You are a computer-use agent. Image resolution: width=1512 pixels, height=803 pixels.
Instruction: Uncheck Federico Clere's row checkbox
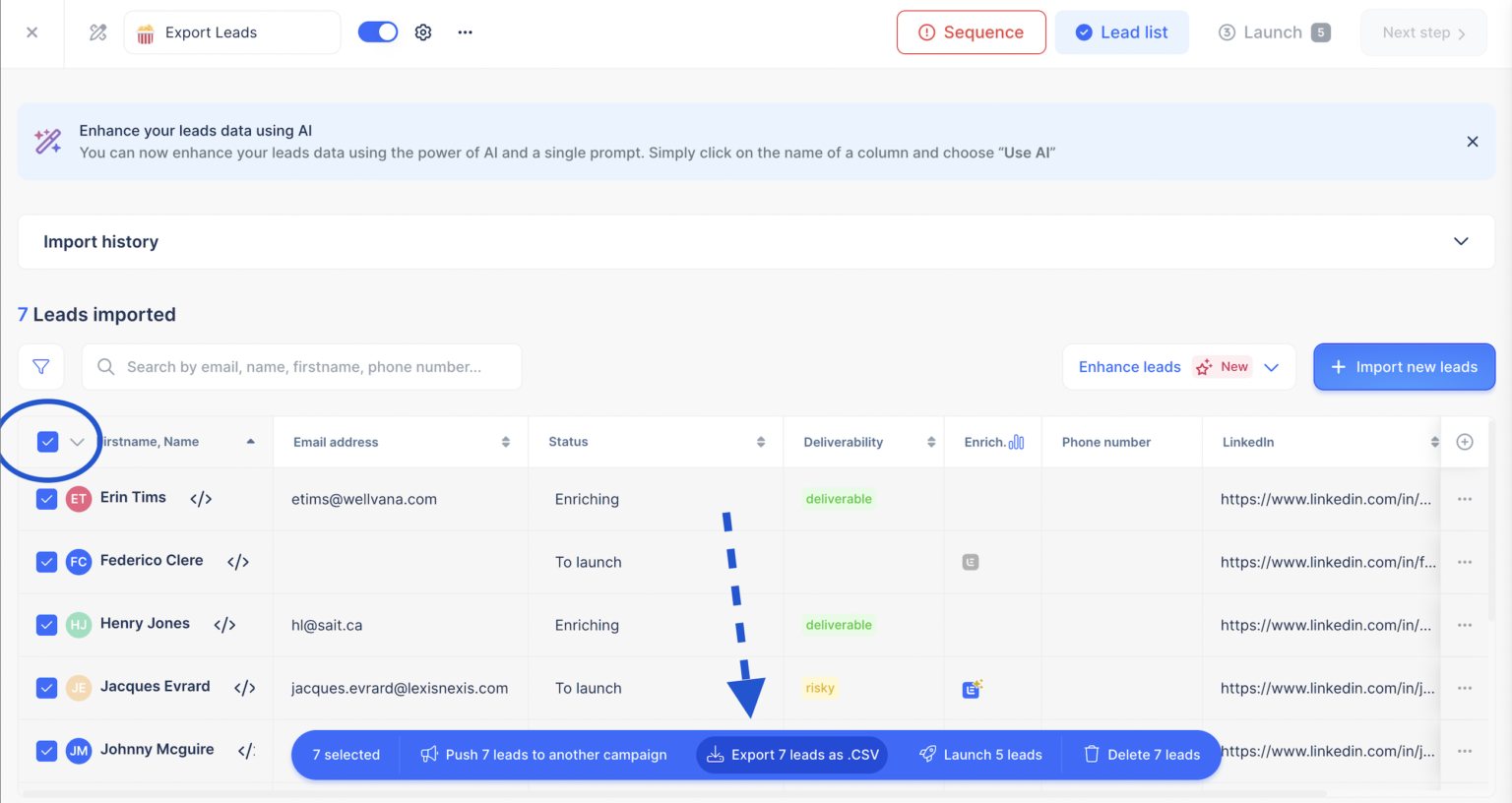(46, 562)
